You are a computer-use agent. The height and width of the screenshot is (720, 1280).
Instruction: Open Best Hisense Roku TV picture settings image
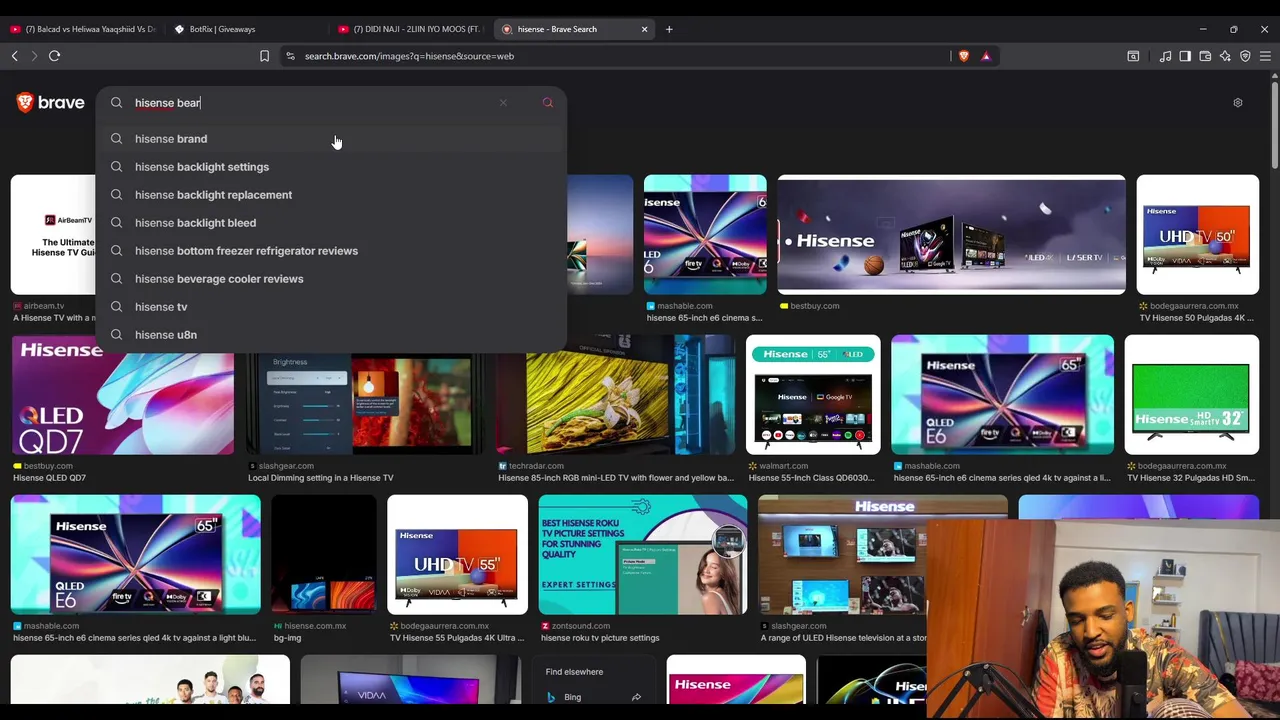click(x=643, y=554)
